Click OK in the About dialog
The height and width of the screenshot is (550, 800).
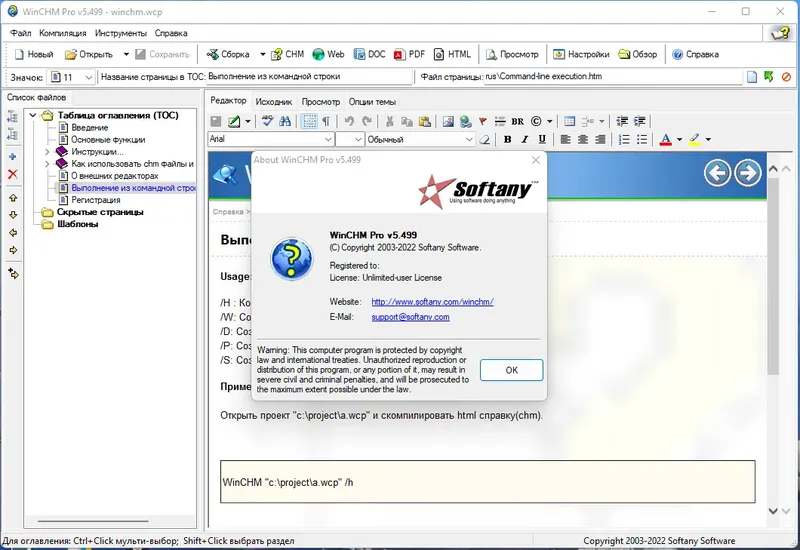pyautogui.click(x=511, y=370)
